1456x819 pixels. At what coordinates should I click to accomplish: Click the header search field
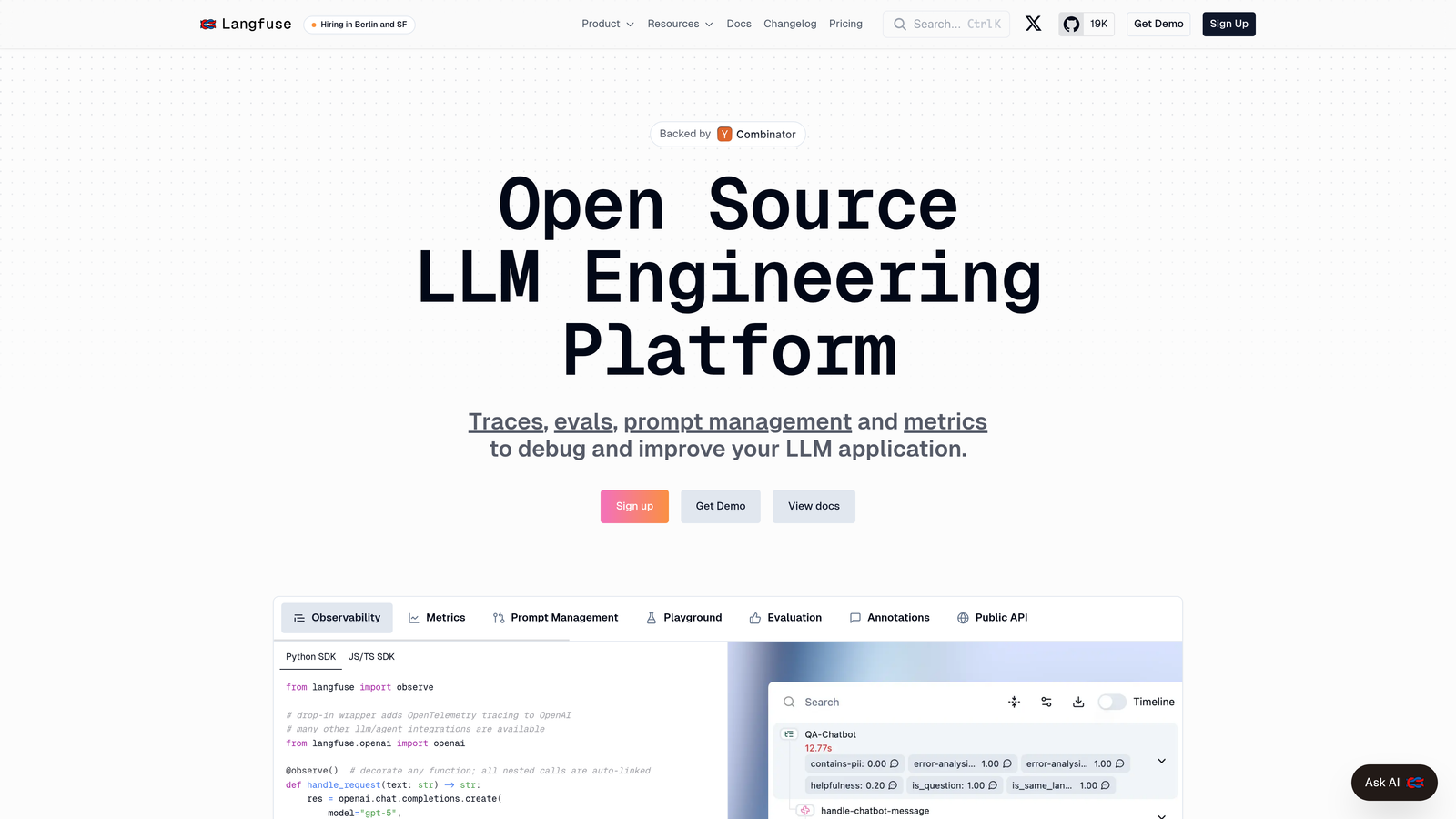coord(946,25)
